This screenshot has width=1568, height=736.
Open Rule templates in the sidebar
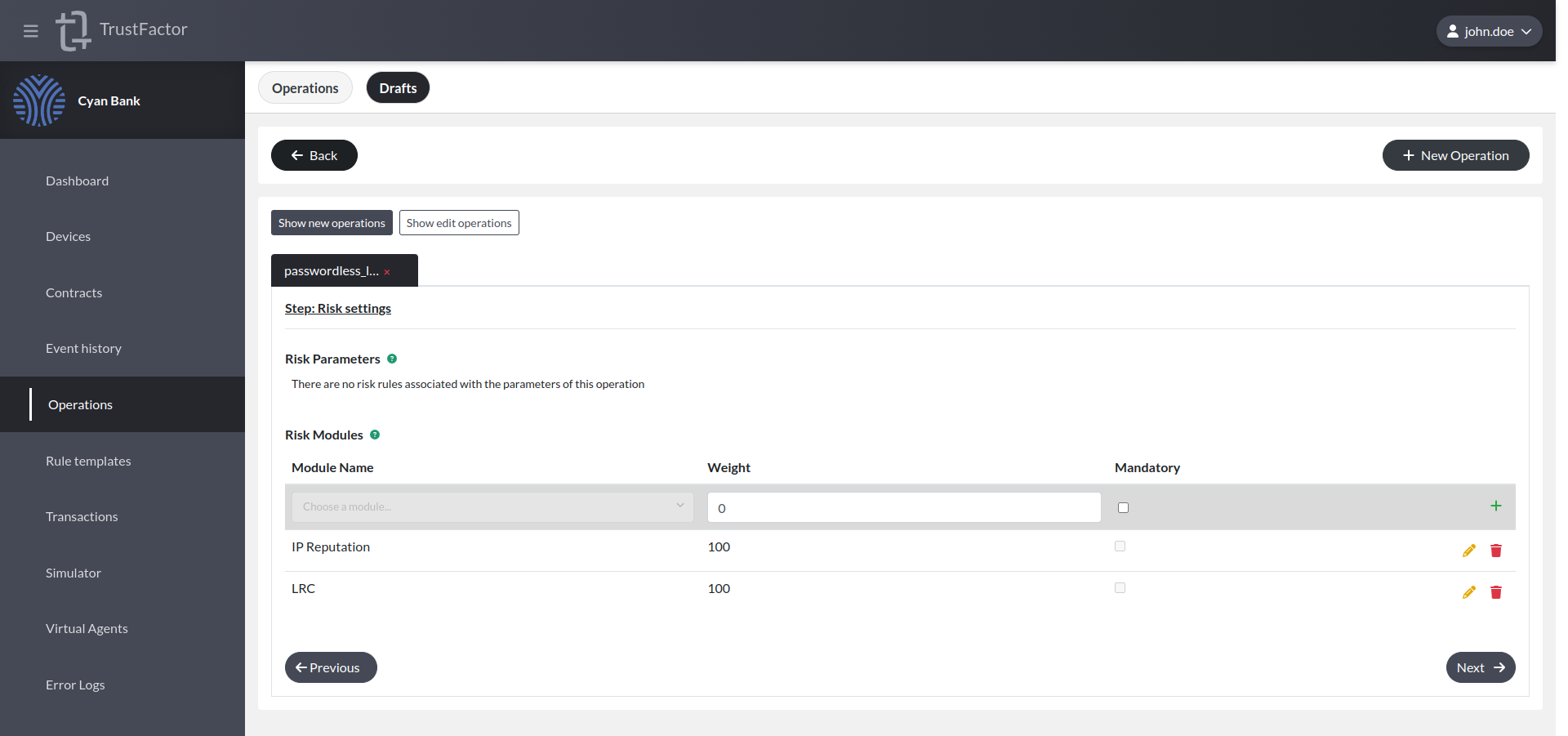[x=88, y=461]
